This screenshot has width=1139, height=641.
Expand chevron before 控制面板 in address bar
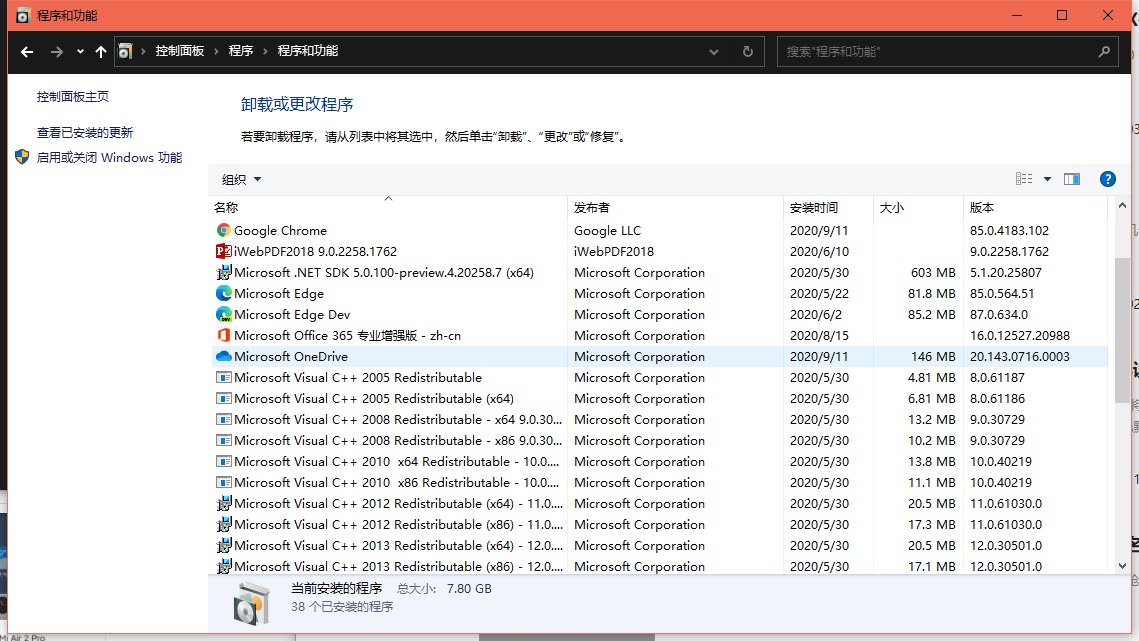pyautogui.click(x=143, y=52)
